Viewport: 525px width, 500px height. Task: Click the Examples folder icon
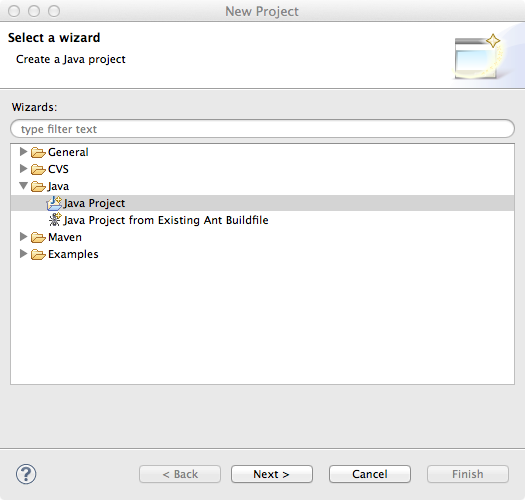pyautogui.click(x=38, y=255)
